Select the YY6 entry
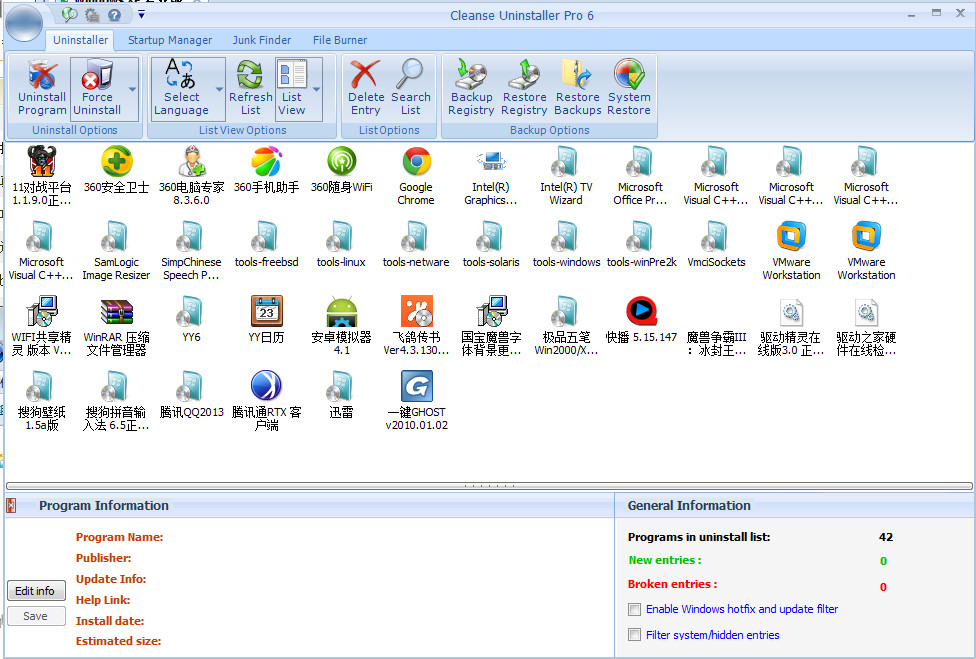This screenshot has width=976, height=659. (x=191, y=320)
